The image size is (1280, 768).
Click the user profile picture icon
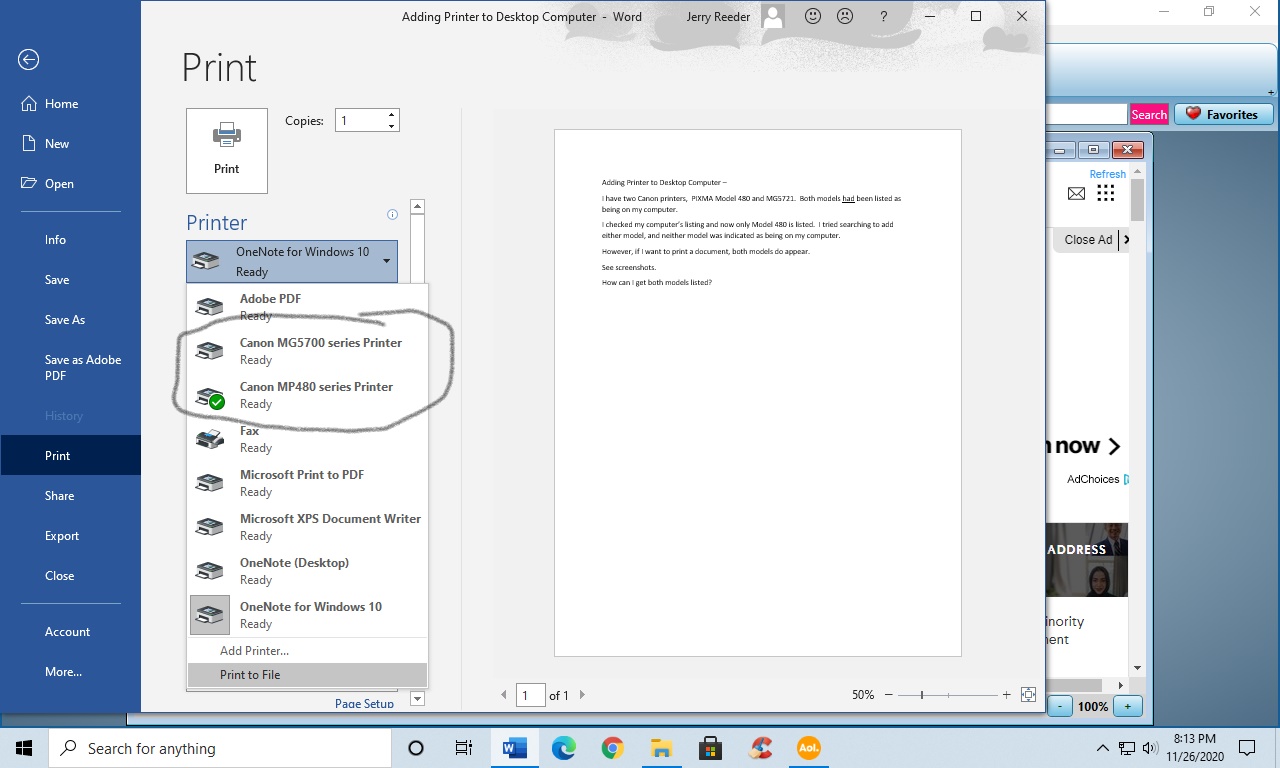(x=773, y=16)
